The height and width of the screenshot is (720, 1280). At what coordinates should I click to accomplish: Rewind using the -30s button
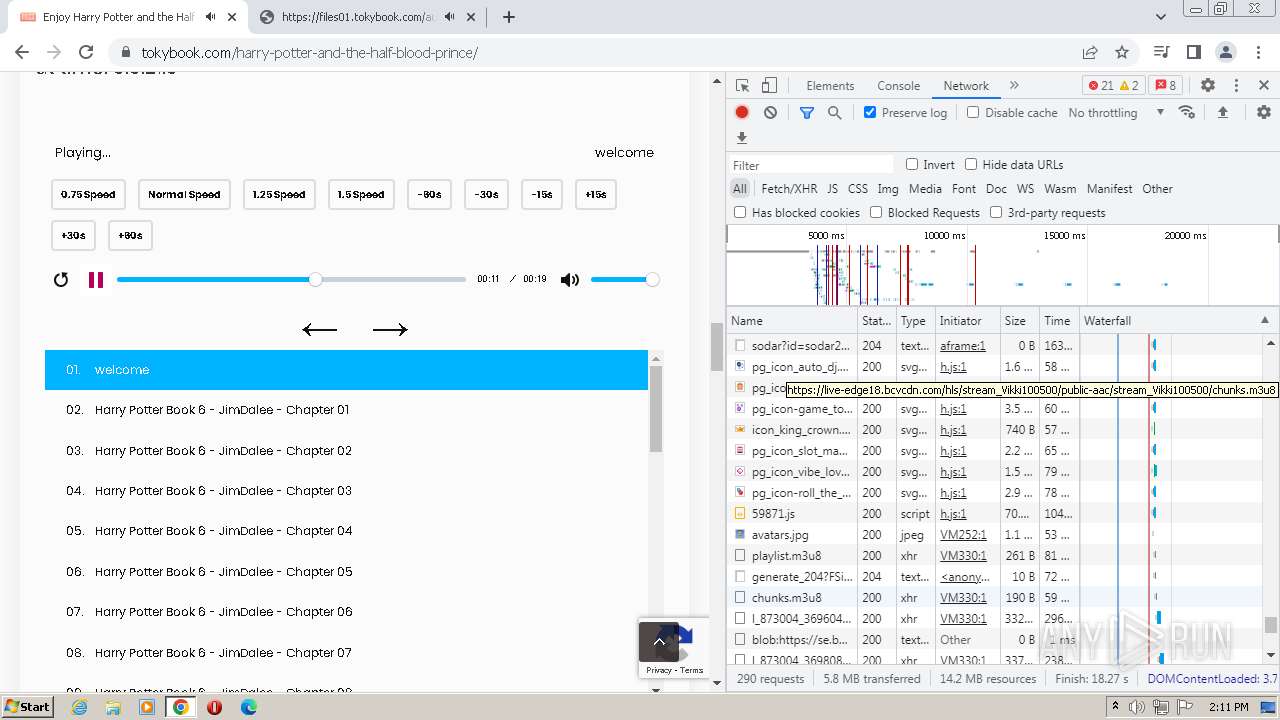coord(487,195)
